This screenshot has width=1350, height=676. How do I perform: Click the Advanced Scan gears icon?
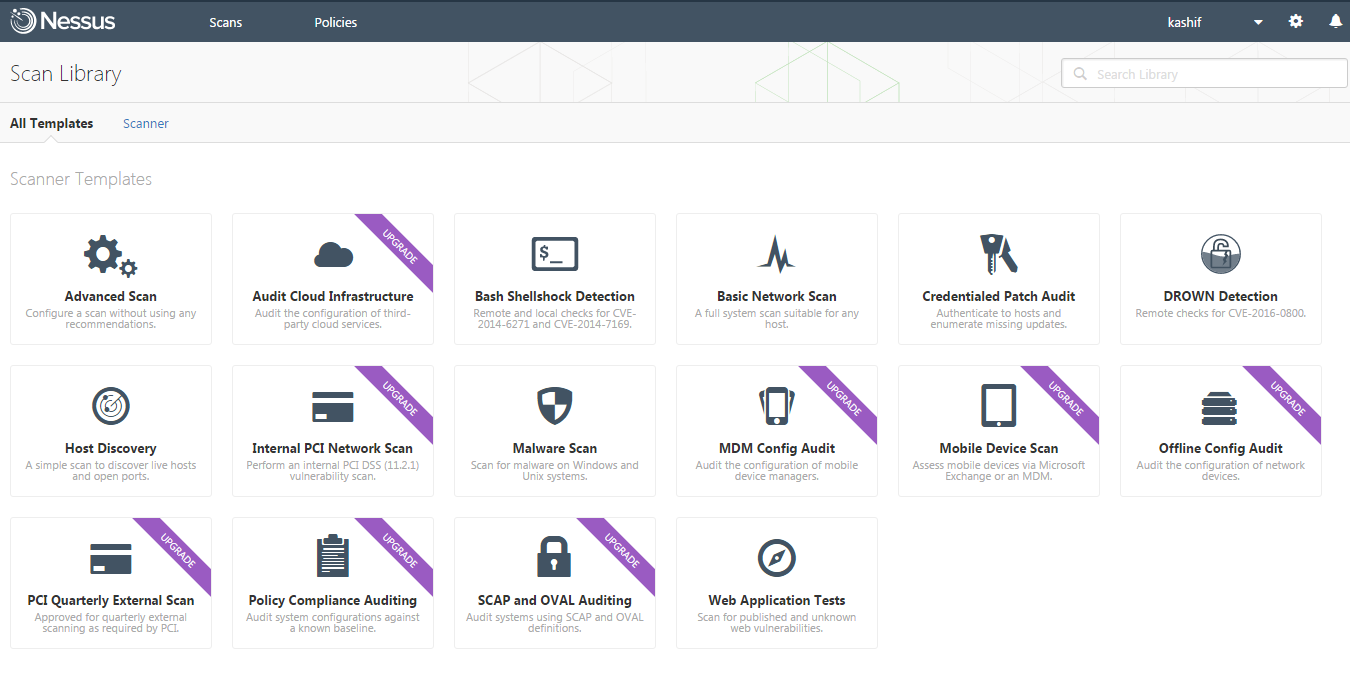[110, 256]
